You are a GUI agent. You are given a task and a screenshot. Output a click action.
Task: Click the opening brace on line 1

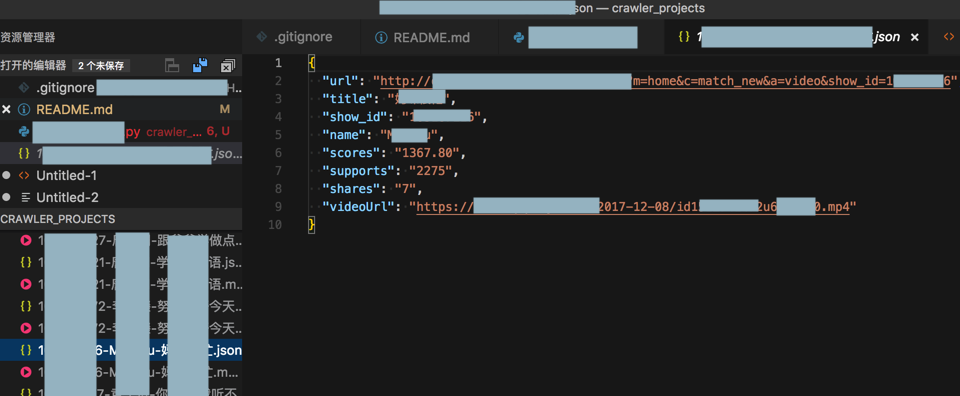[312, 63]
